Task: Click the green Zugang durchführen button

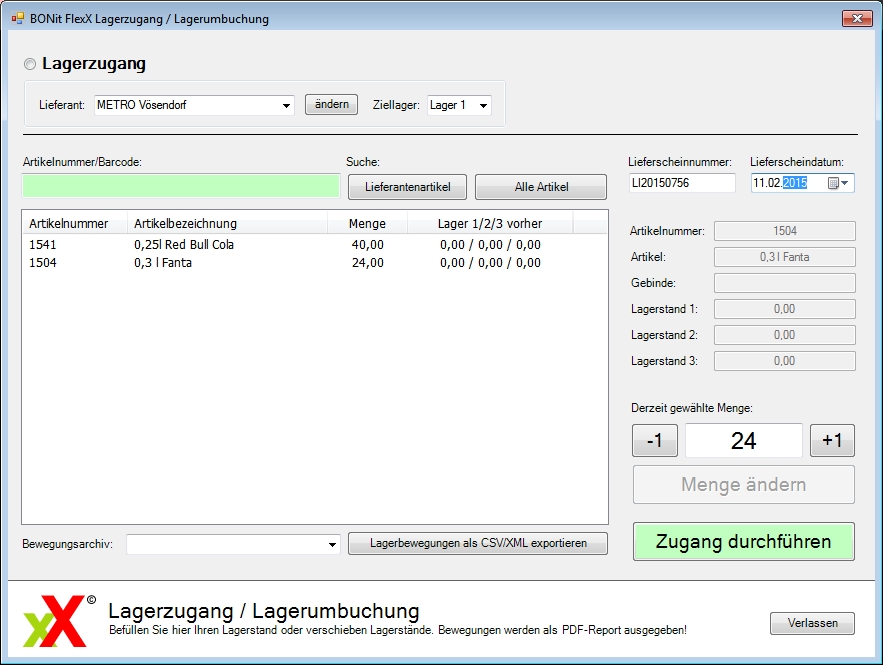Action: 743,542
